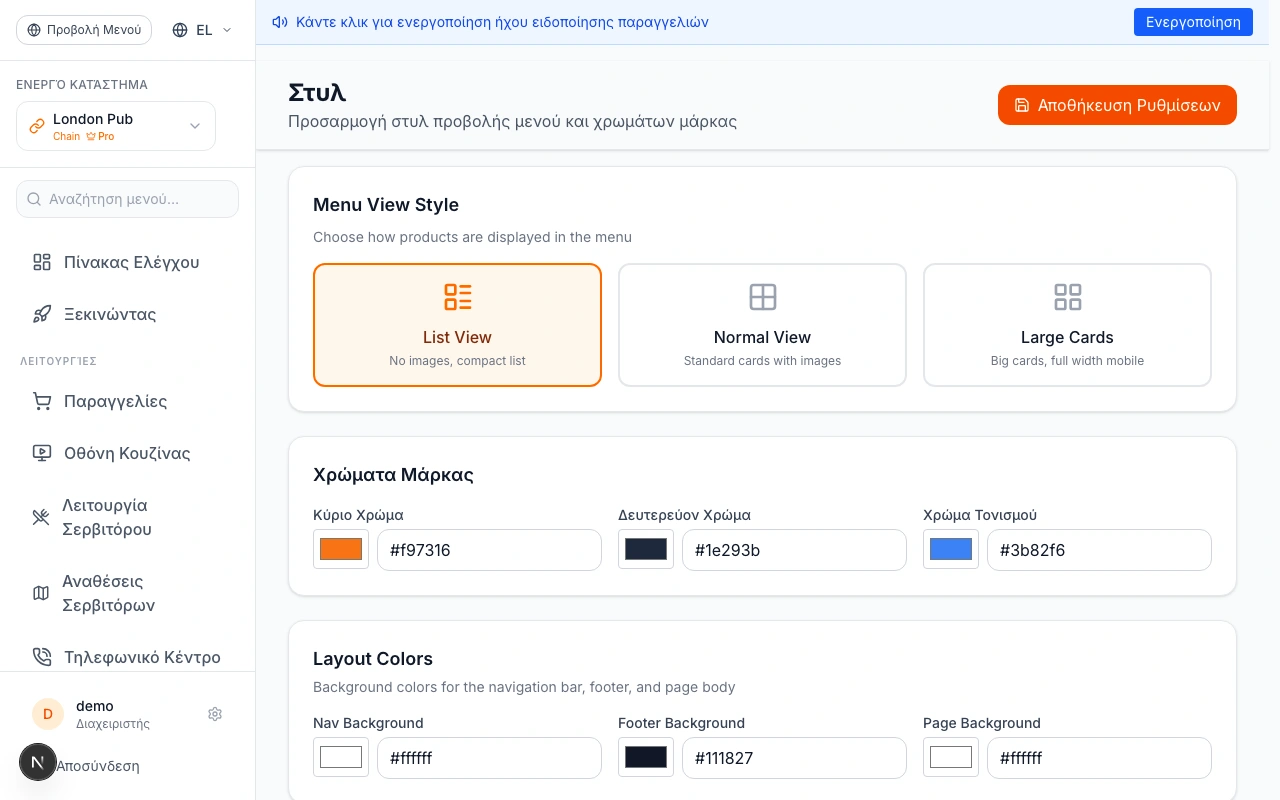
Task: Click the map icon for Αναθέσεις Σερβιτόρων
Action: pyautogui.click(x=41, y=593)
